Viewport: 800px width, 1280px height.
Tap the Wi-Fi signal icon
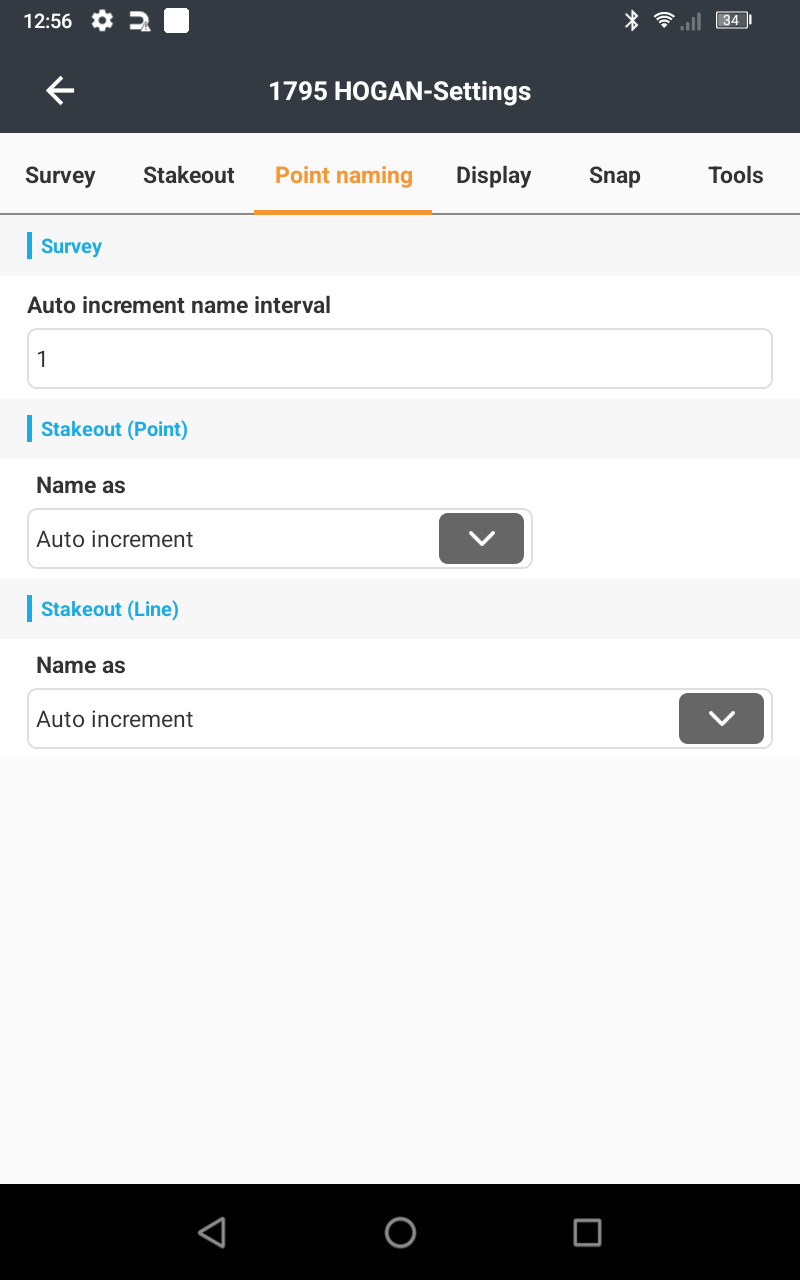(663, 20)
